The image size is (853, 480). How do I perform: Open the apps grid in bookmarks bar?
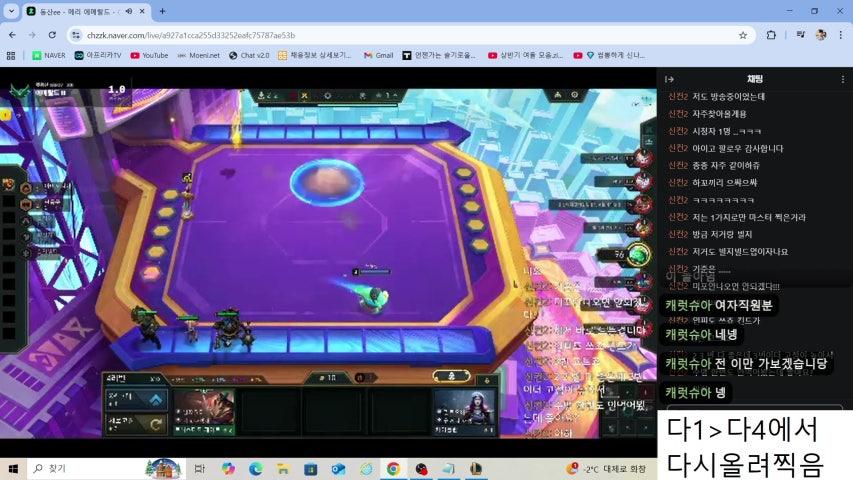point(11,56)
